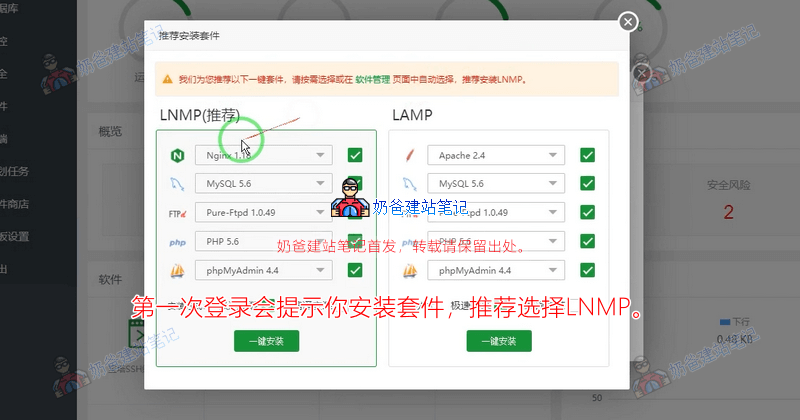Click the 安全风险 count 2
The height and width of the screenshot is (420, 800).
729,212
